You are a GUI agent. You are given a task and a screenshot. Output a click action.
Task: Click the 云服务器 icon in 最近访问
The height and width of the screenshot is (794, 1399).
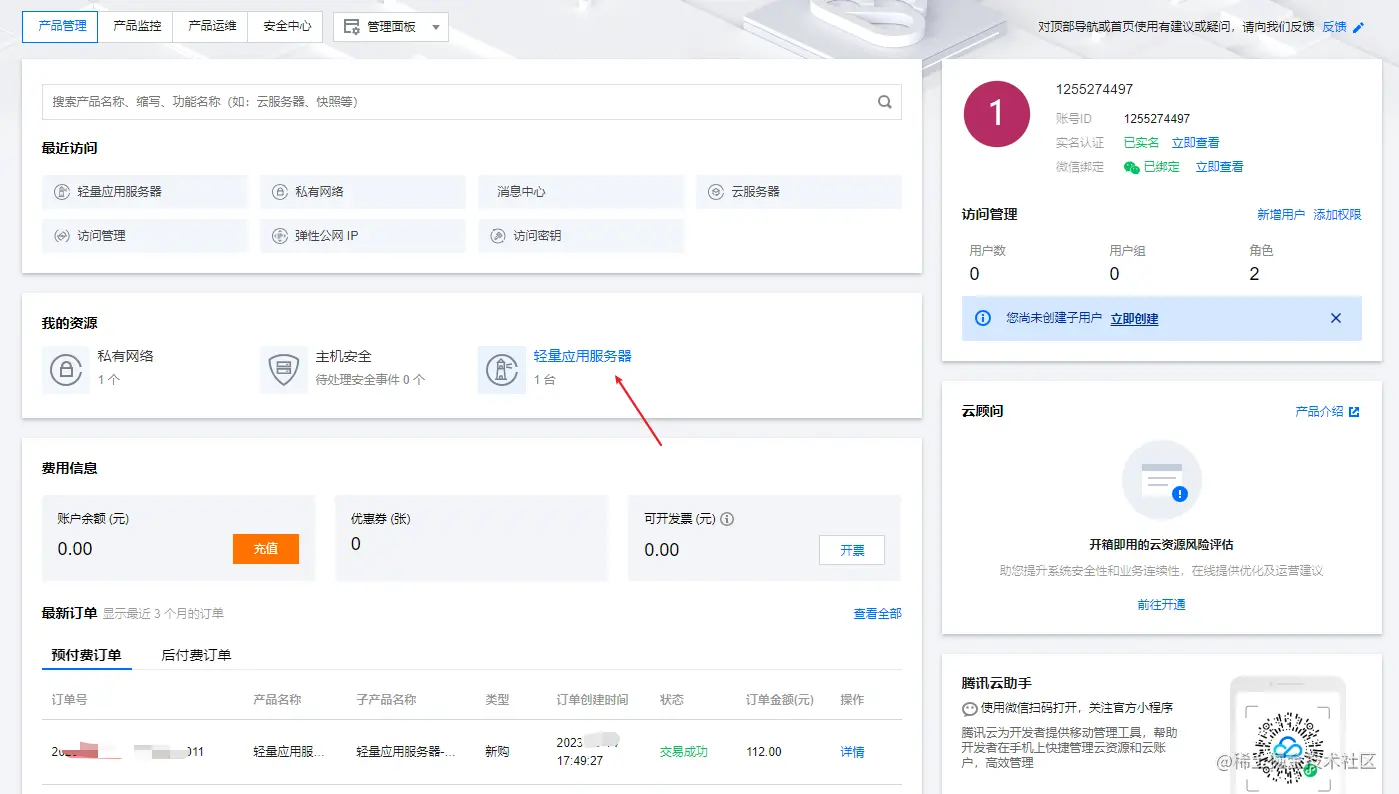pyautogui.click(x=715, y=191)
